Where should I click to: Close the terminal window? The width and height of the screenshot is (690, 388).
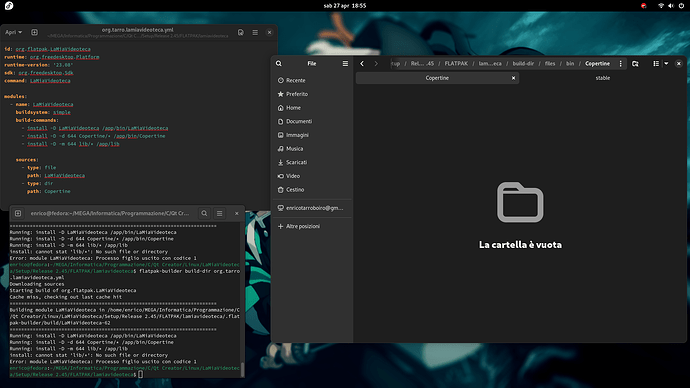[x=236, y=213]
